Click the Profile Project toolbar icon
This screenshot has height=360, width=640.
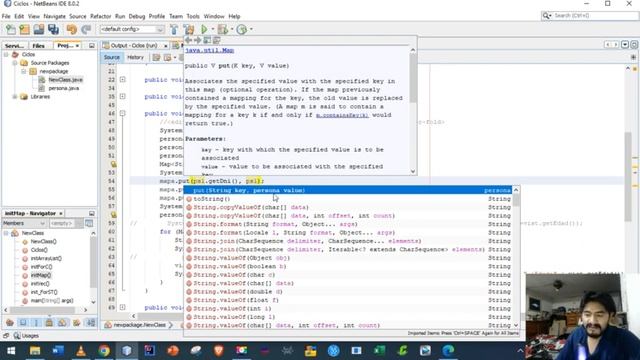242,29
